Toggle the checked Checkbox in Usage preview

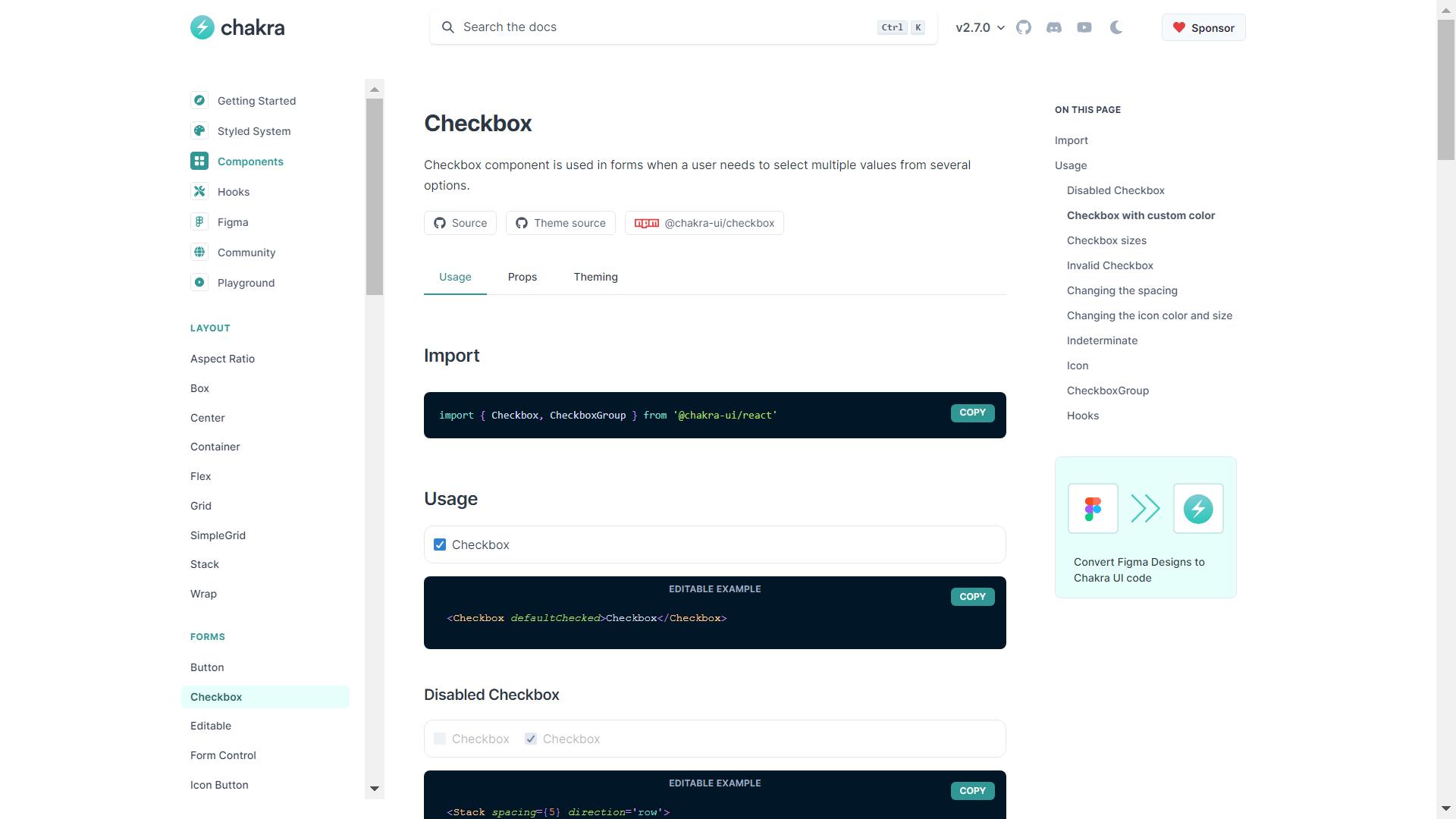[440, 544]
